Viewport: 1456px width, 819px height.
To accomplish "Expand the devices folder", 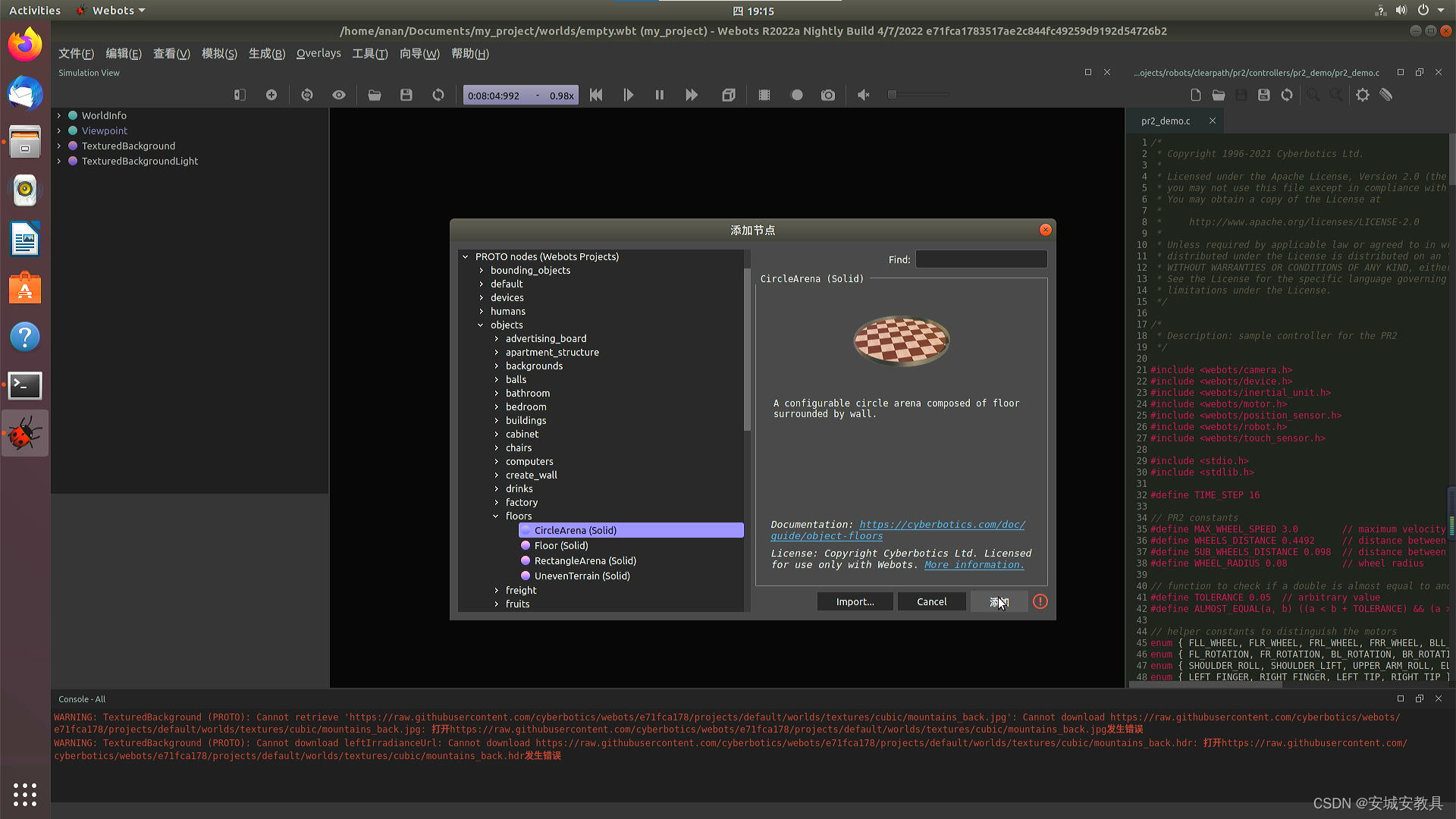I will pyautogui.click(x=481, y=297).
